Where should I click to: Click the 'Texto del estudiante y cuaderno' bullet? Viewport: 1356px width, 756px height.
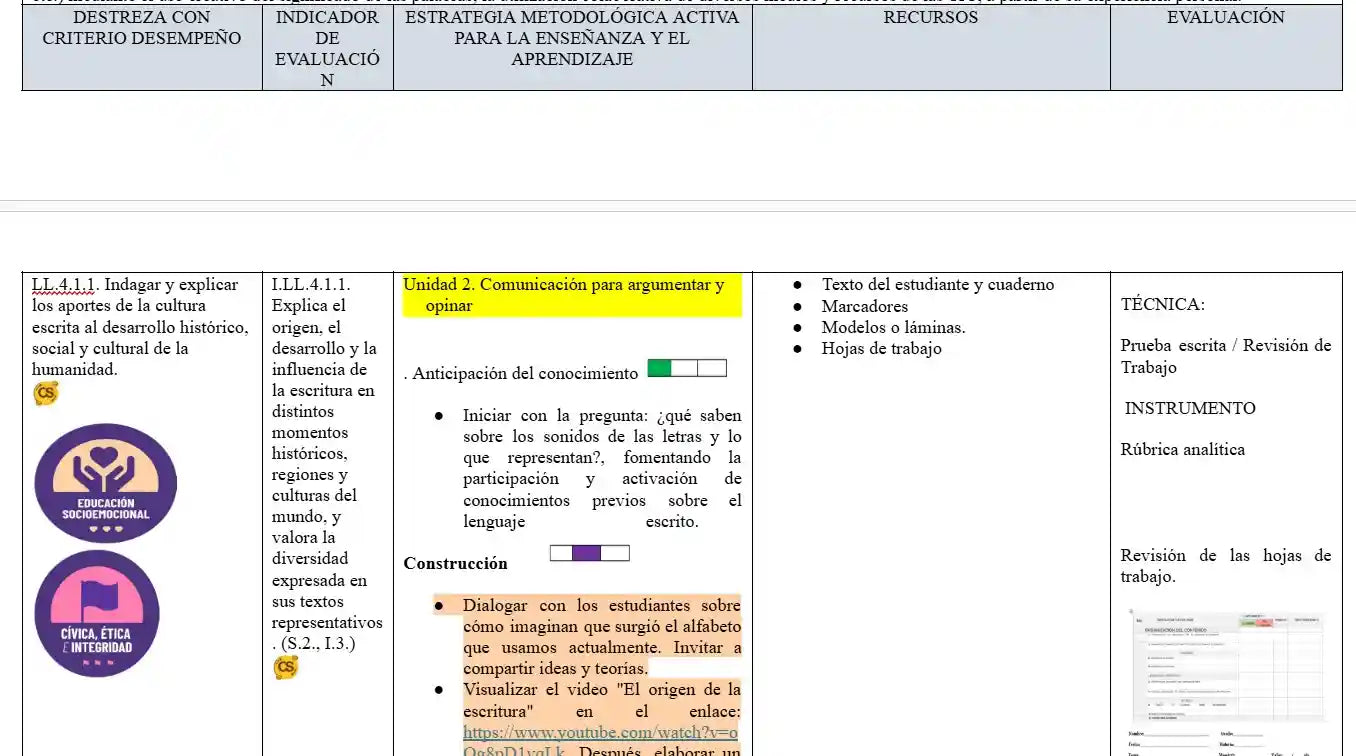[x=937, y=285]
